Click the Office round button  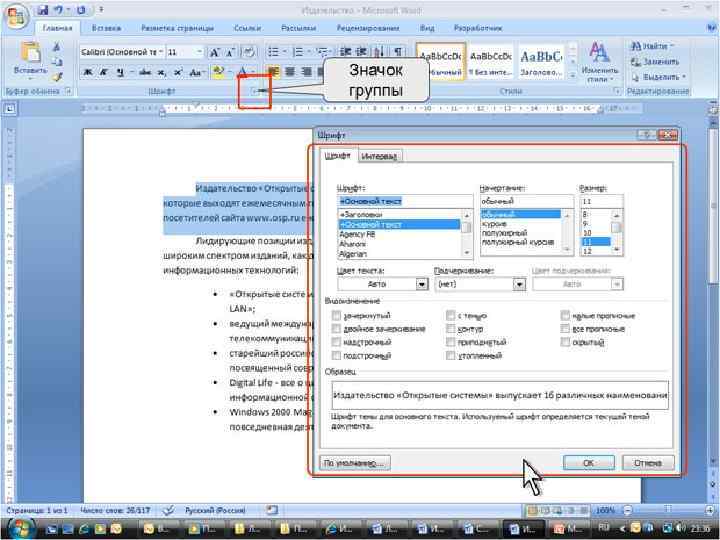pos(17,17)
